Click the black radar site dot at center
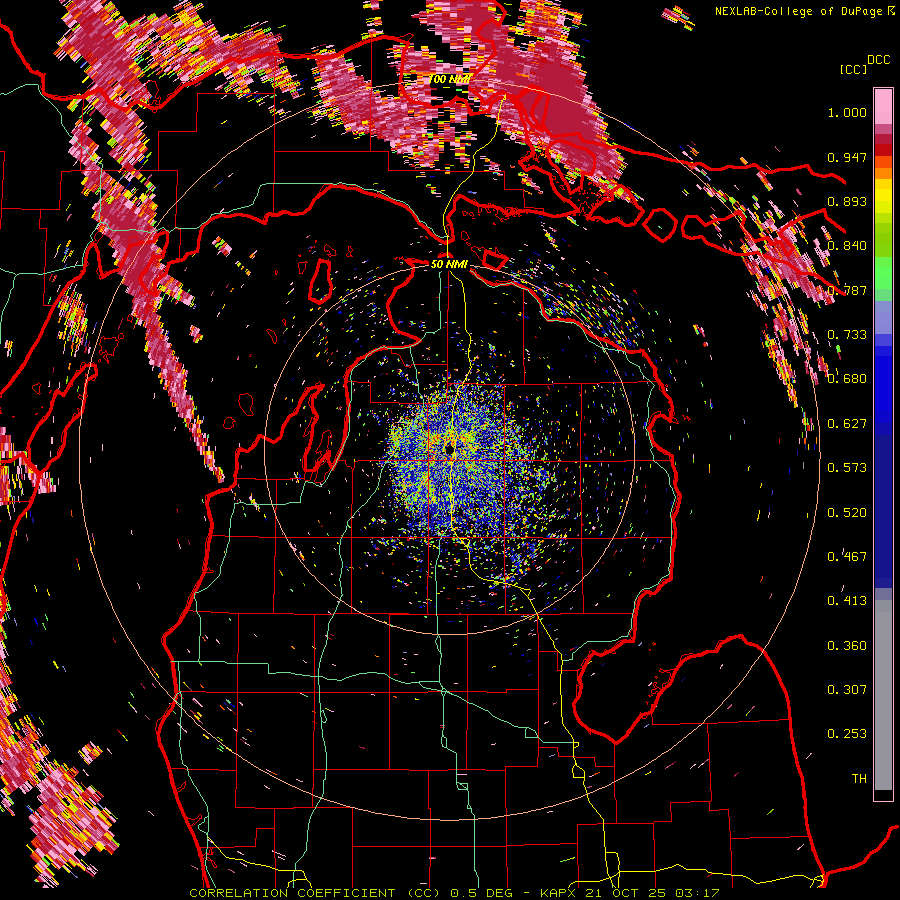The image size is (900, 900). click(x=449, y=449)
